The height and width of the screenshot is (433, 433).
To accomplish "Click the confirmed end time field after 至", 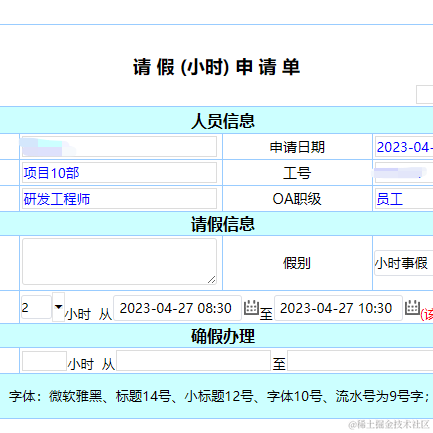I will (x=360, y=360).
